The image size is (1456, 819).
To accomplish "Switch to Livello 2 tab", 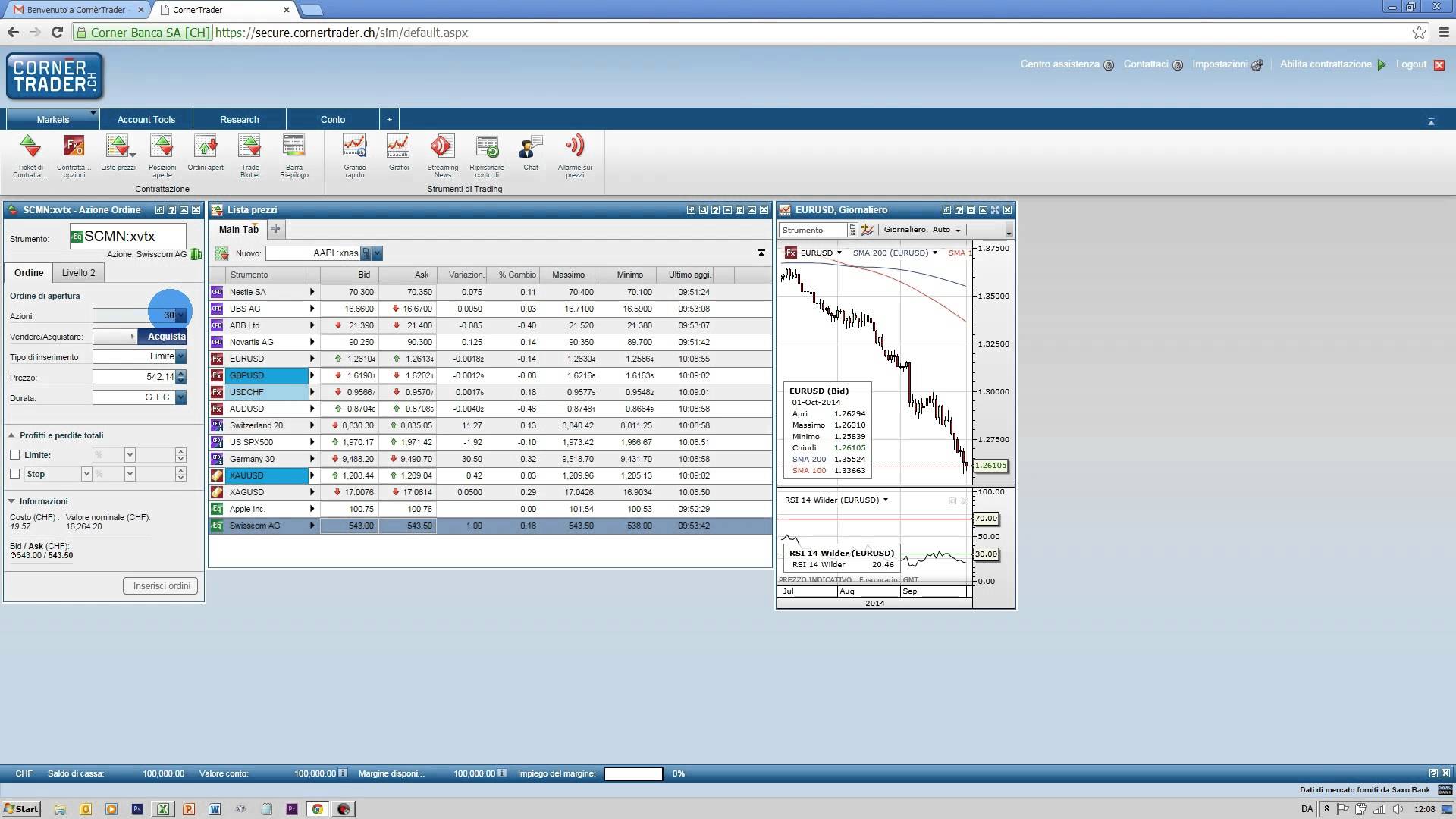I will (79, 273).
